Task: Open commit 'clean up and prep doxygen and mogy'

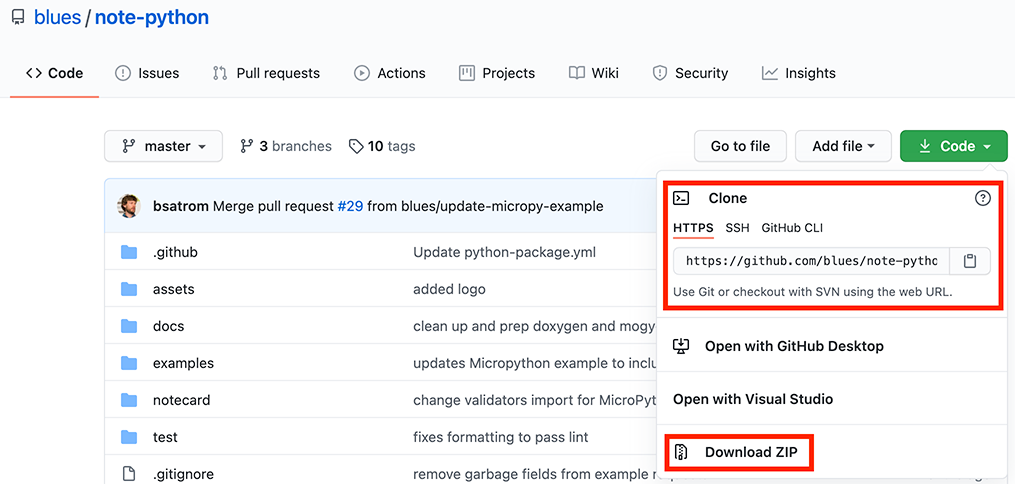Action: pyautogui.click(x=535, y=326)
